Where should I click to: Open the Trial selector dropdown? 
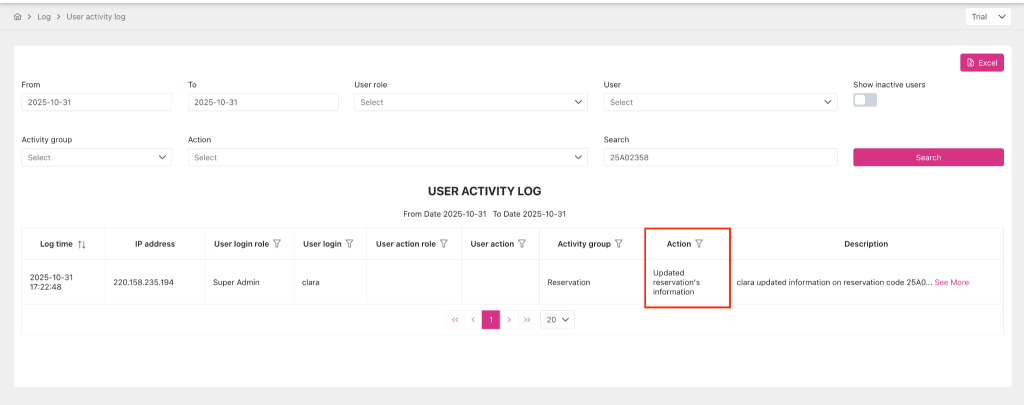coord(988,17)
